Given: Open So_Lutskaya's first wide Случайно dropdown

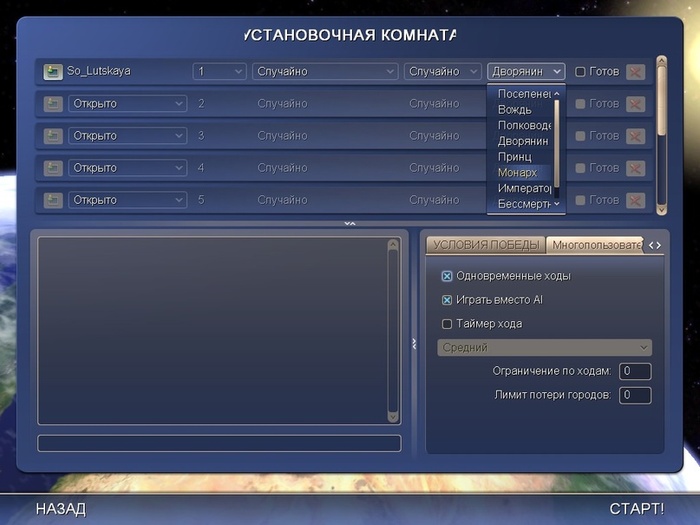Looking at the screenshot, I should [x=325, y=71].
